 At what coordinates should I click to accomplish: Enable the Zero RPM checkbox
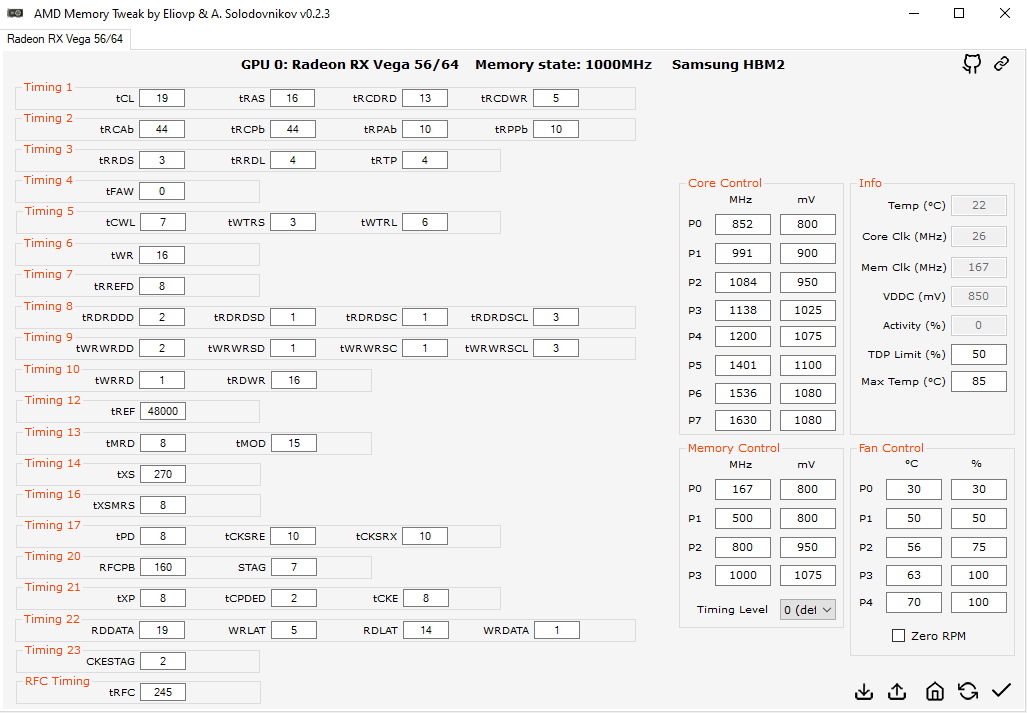pos(899,636)
